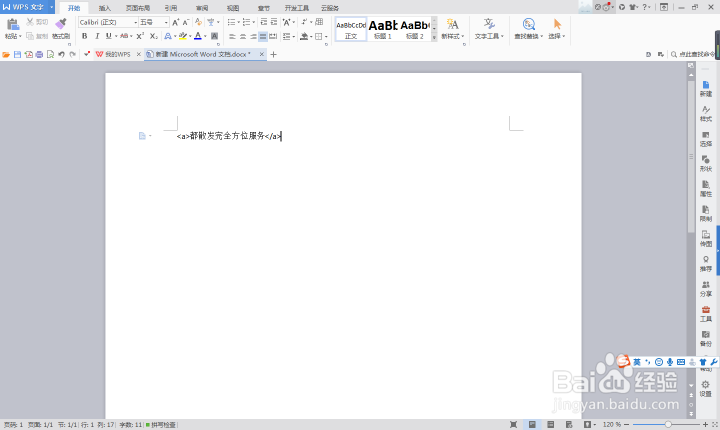Toggle italic formatting
The height and width of the screenshot is (430, 720).
[97, 36]
